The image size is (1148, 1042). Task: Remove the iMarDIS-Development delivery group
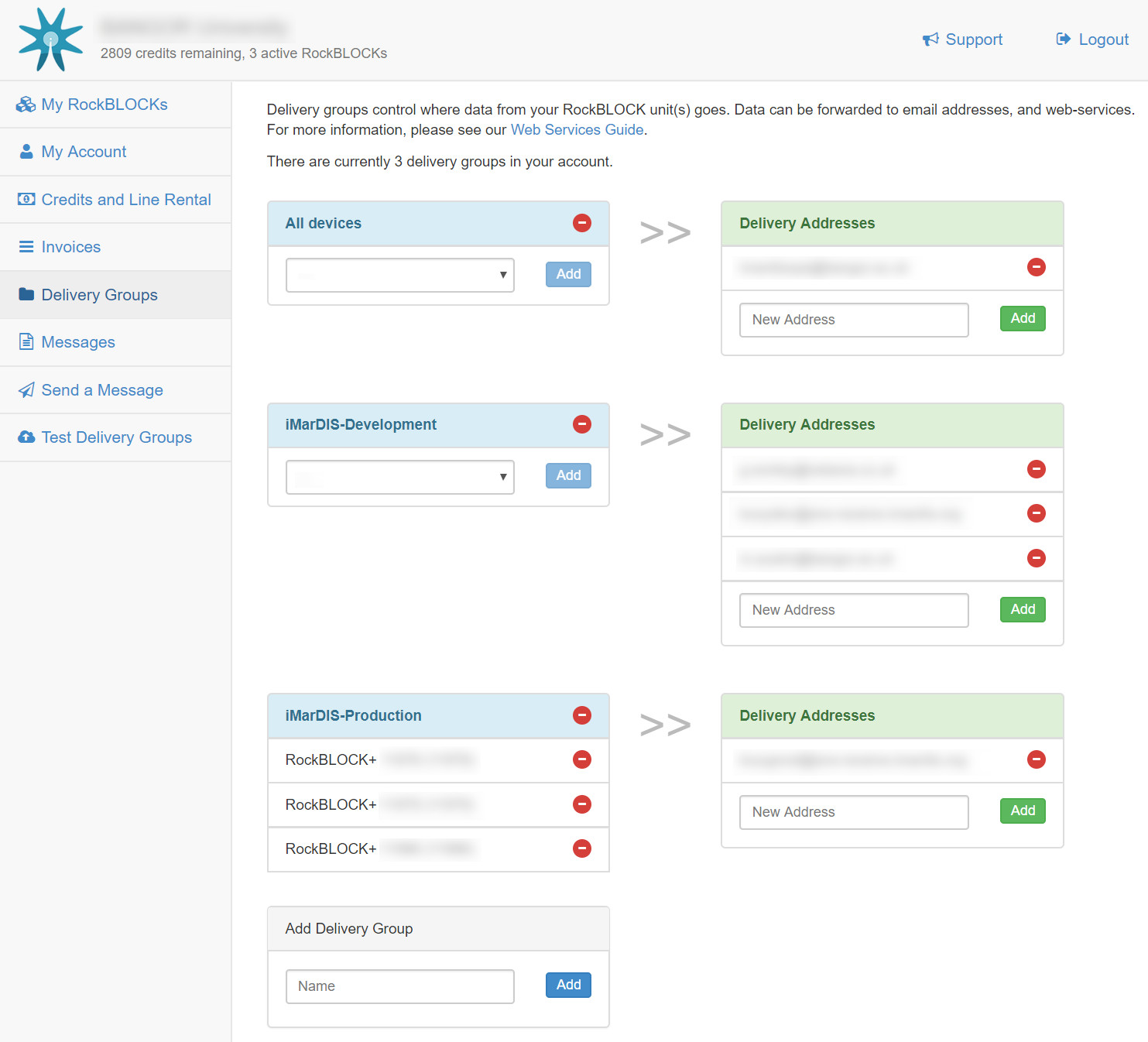point(582,424)
